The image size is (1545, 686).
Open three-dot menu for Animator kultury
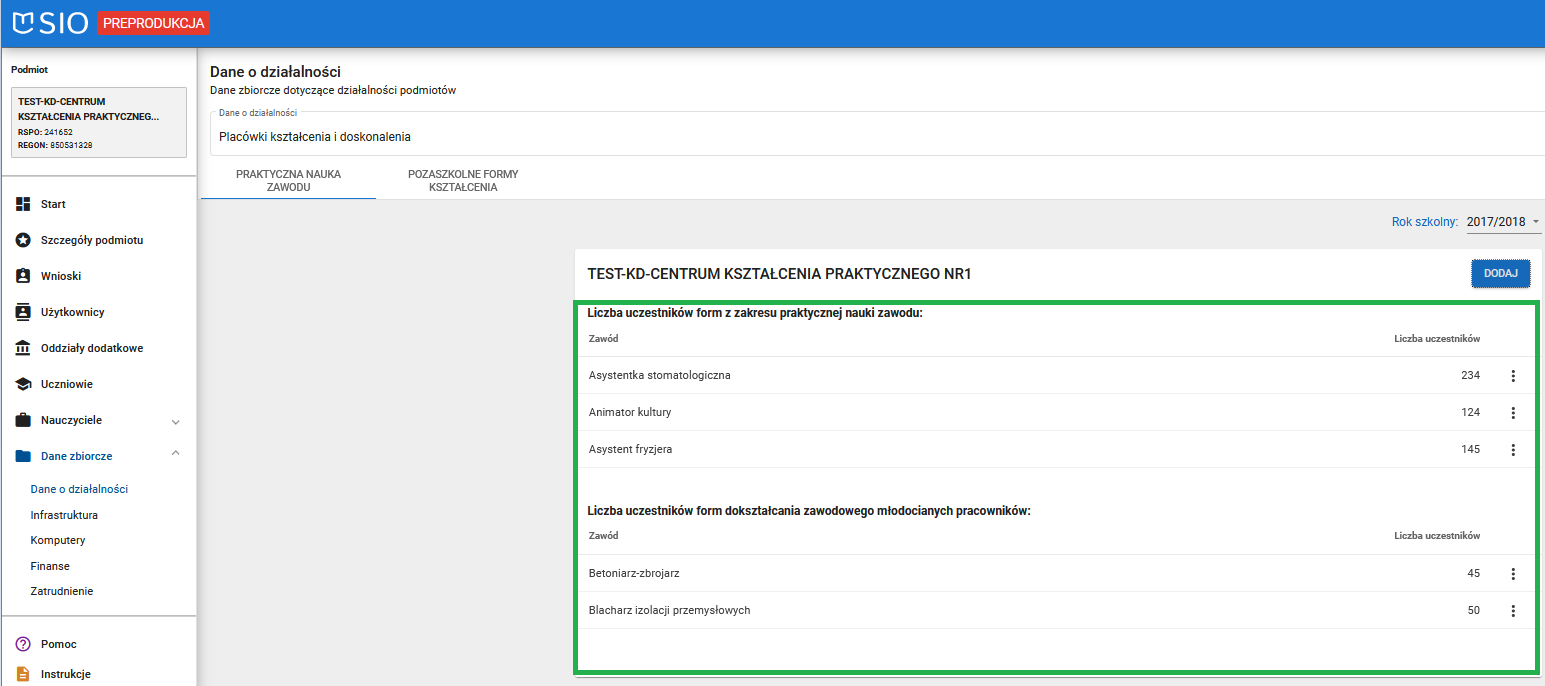coord(1512,413)
